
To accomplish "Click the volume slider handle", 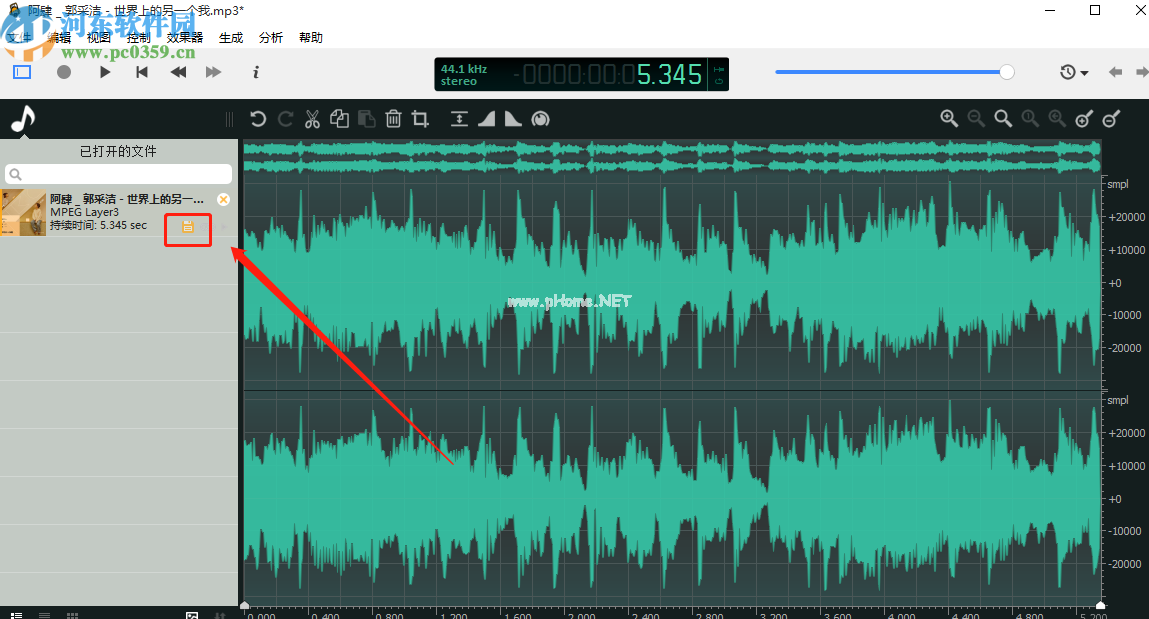I will click(x=1007, y=72).
